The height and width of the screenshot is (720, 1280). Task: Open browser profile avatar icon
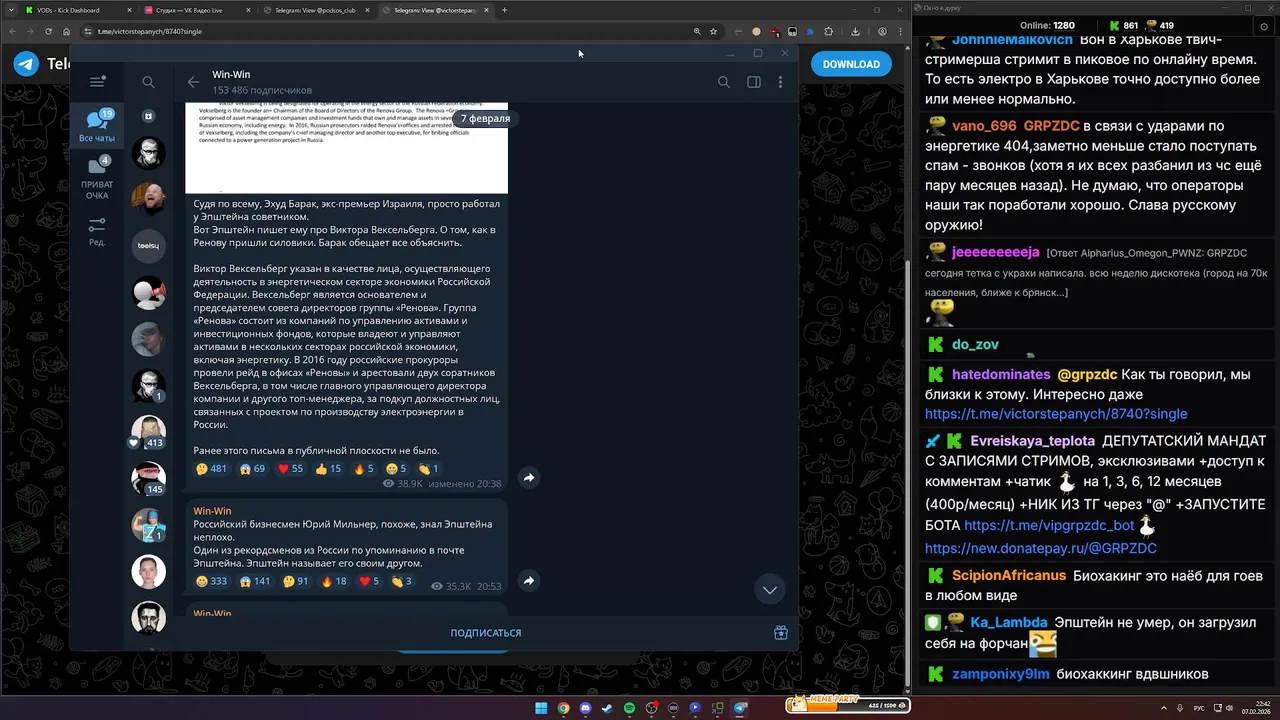pyautogui.click(x=882, y=31)
